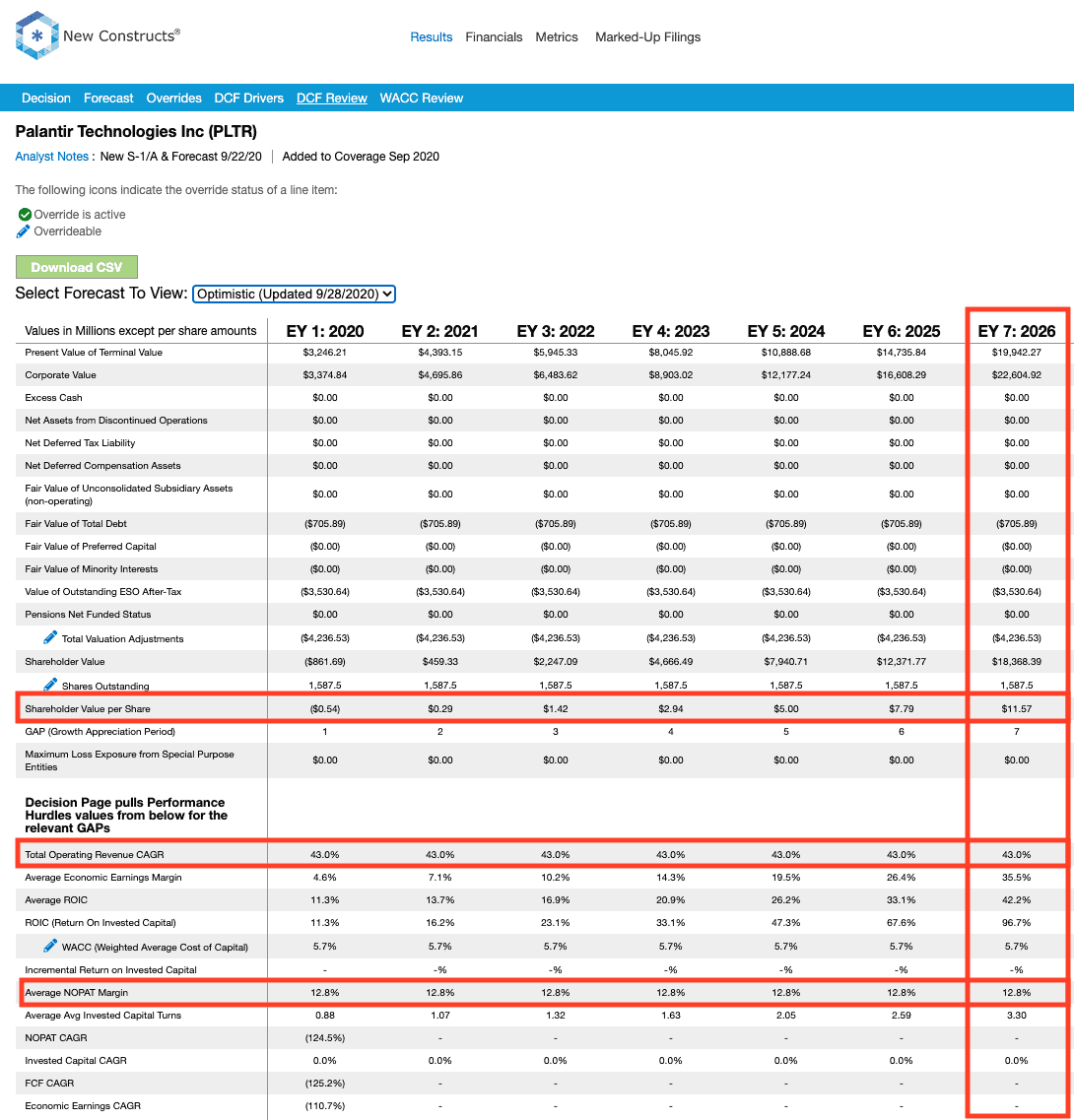1074x1120 pixels.
Task: Click Shareholder Value per Share label
Action: (x=87, y=708)
